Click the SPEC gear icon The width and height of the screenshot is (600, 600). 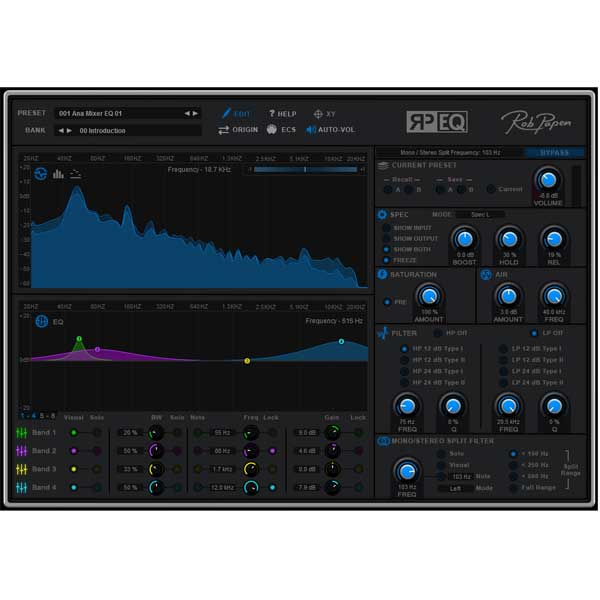click(x=382, y=215)
